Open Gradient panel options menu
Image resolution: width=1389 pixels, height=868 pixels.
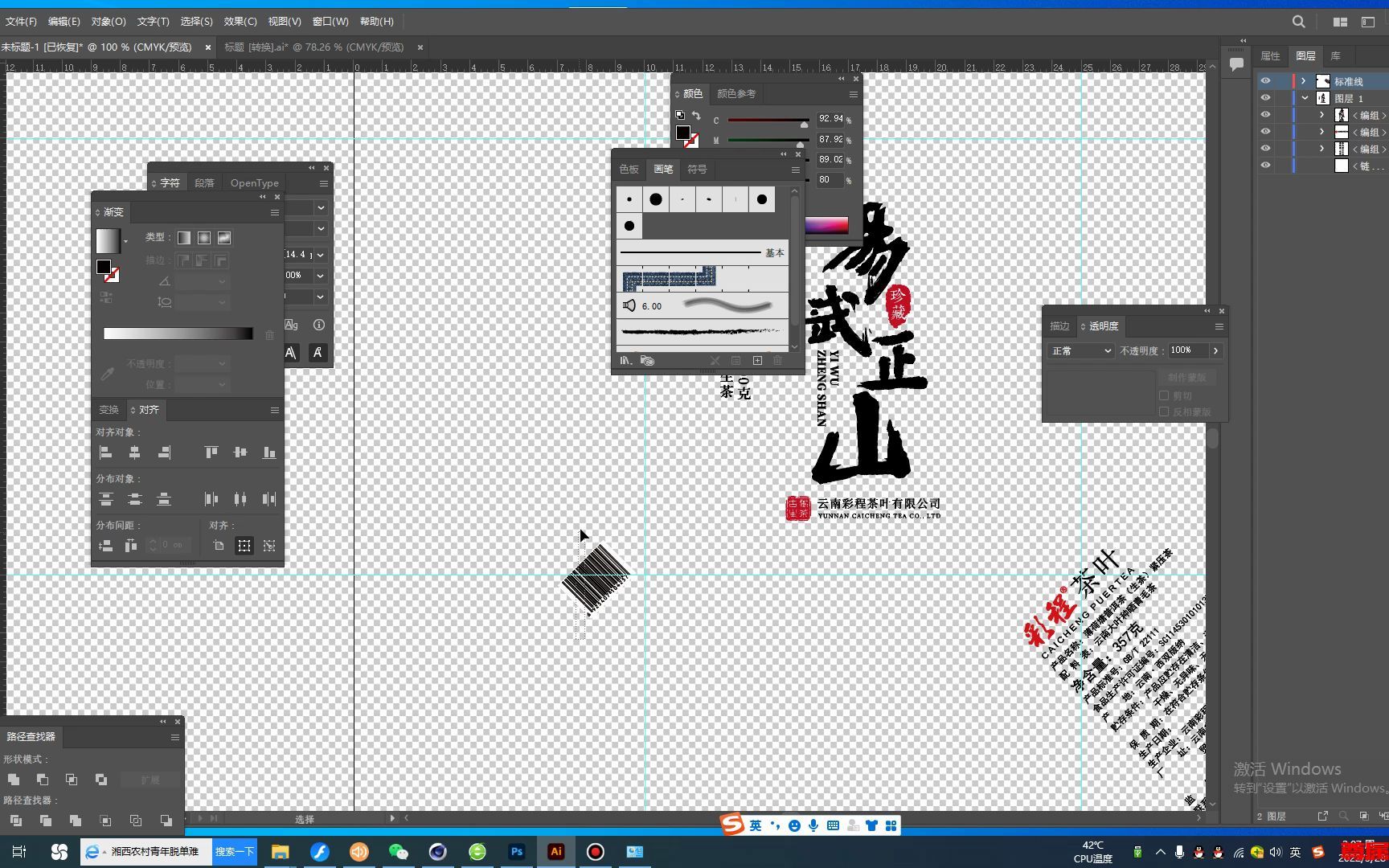(x=275, y=212)
